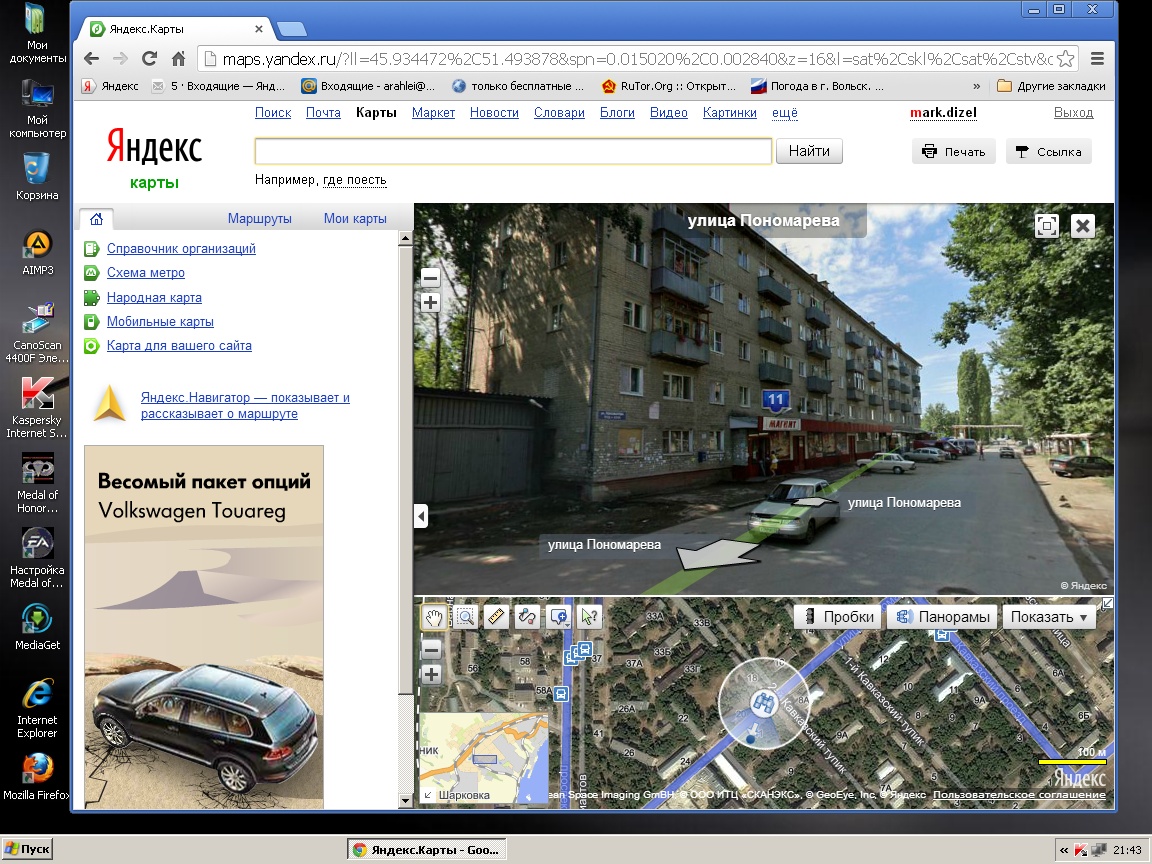Close the street panorama viewer
This screenshot has height=864, width=1152.
(x=1082, y=226)
